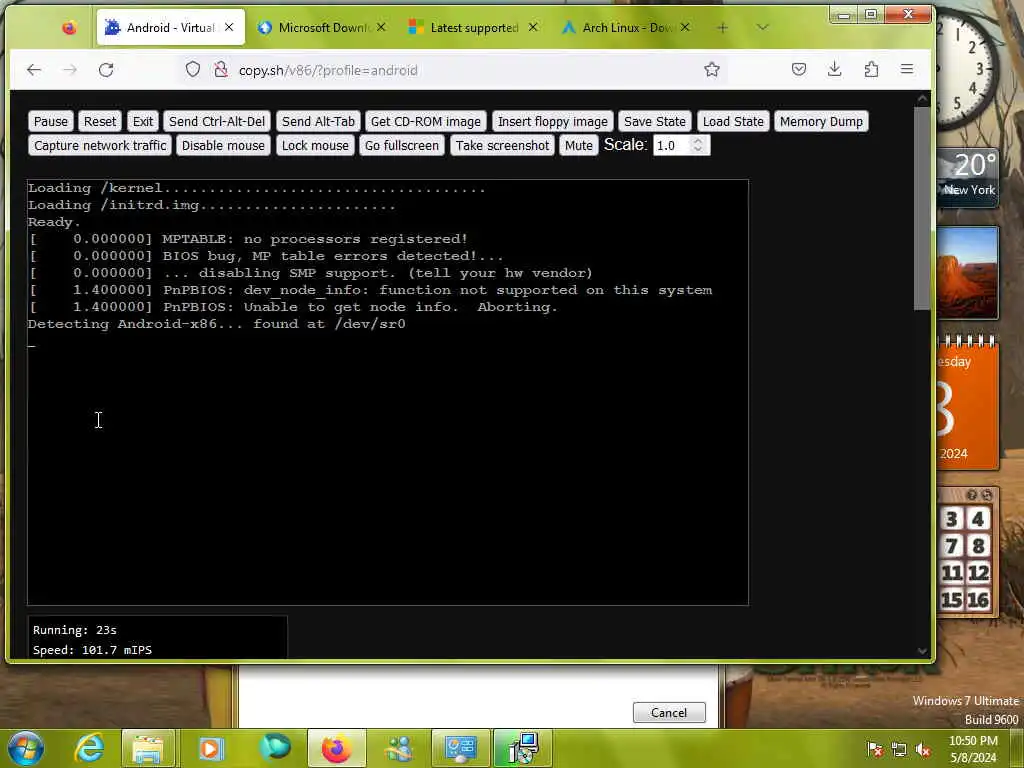Decrease Scale with the stepper down arrow
This screenshot has height=768, width=1024.
click(x=698, y=150)
